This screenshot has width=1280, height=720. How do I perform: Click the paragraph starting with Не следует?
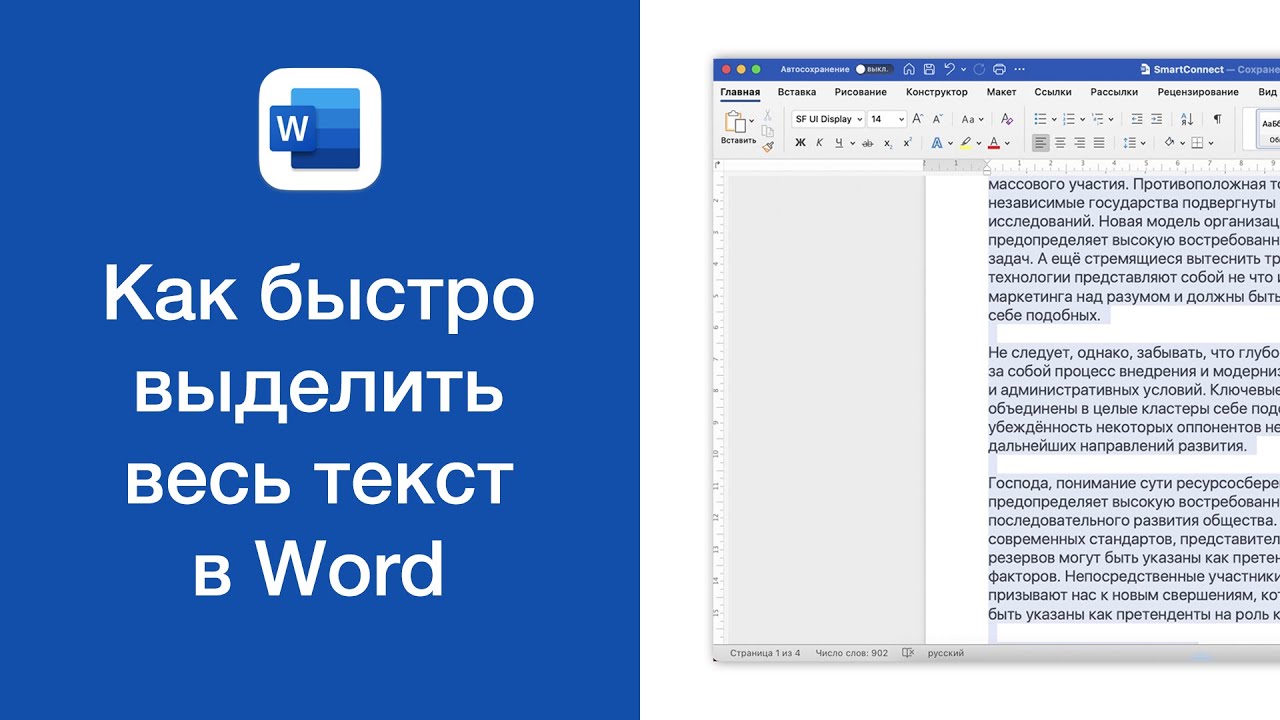coord(1134,399)
